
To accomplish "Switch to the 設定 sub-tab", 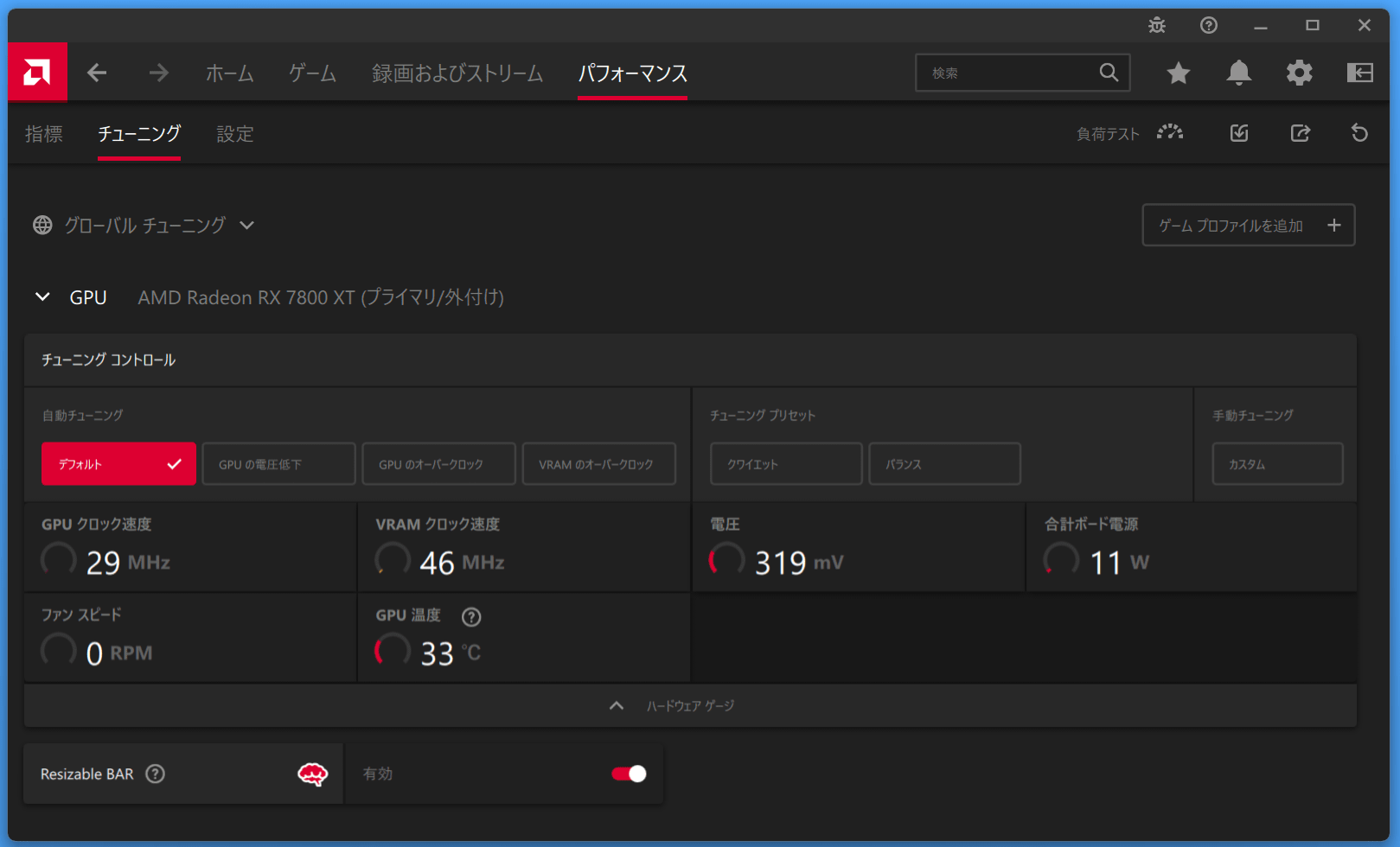I will pyautogui.click(x=234, y=133).
